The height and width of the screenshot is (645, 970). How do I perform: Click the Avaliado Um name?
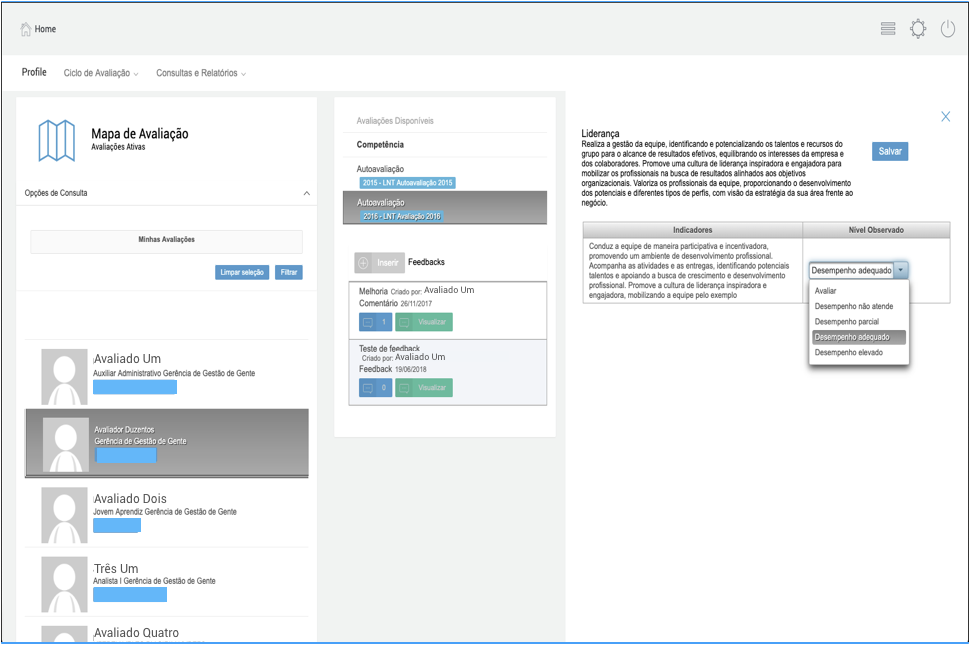pos(127,359)
